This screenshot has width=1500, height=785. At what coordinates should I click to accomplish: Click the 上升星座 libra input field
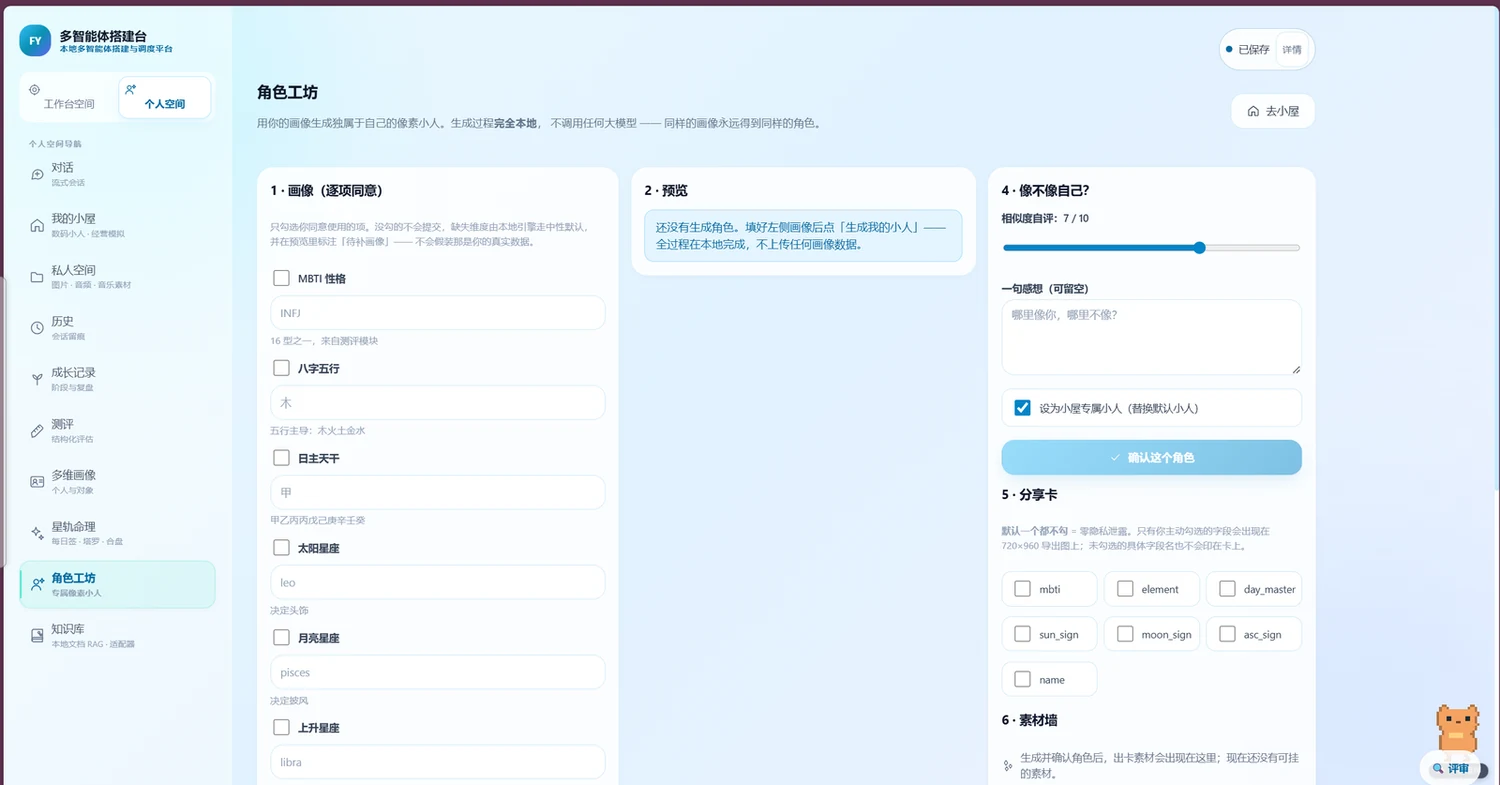coord(438,762)
